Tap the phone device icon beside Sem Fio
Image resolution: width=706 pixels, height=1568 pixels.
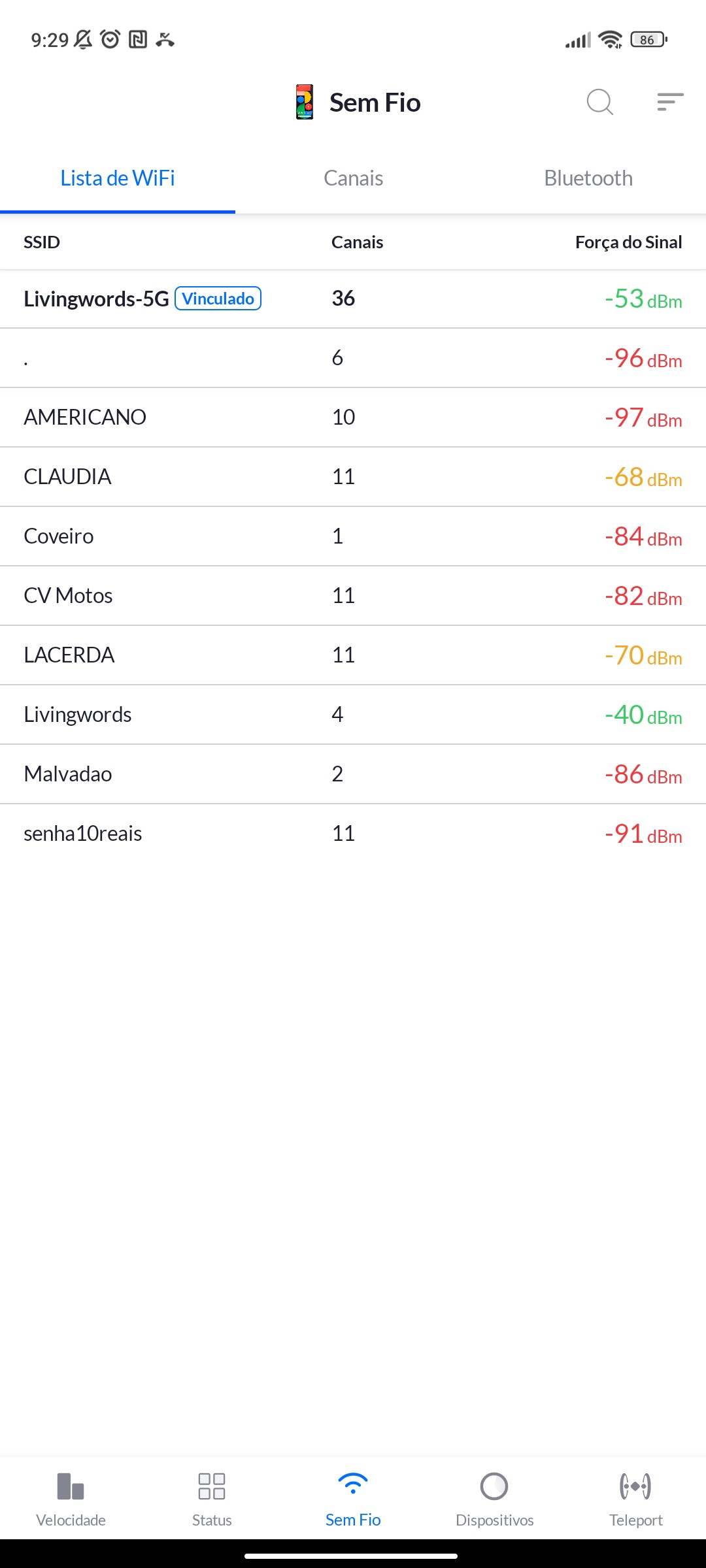[305, 102]
